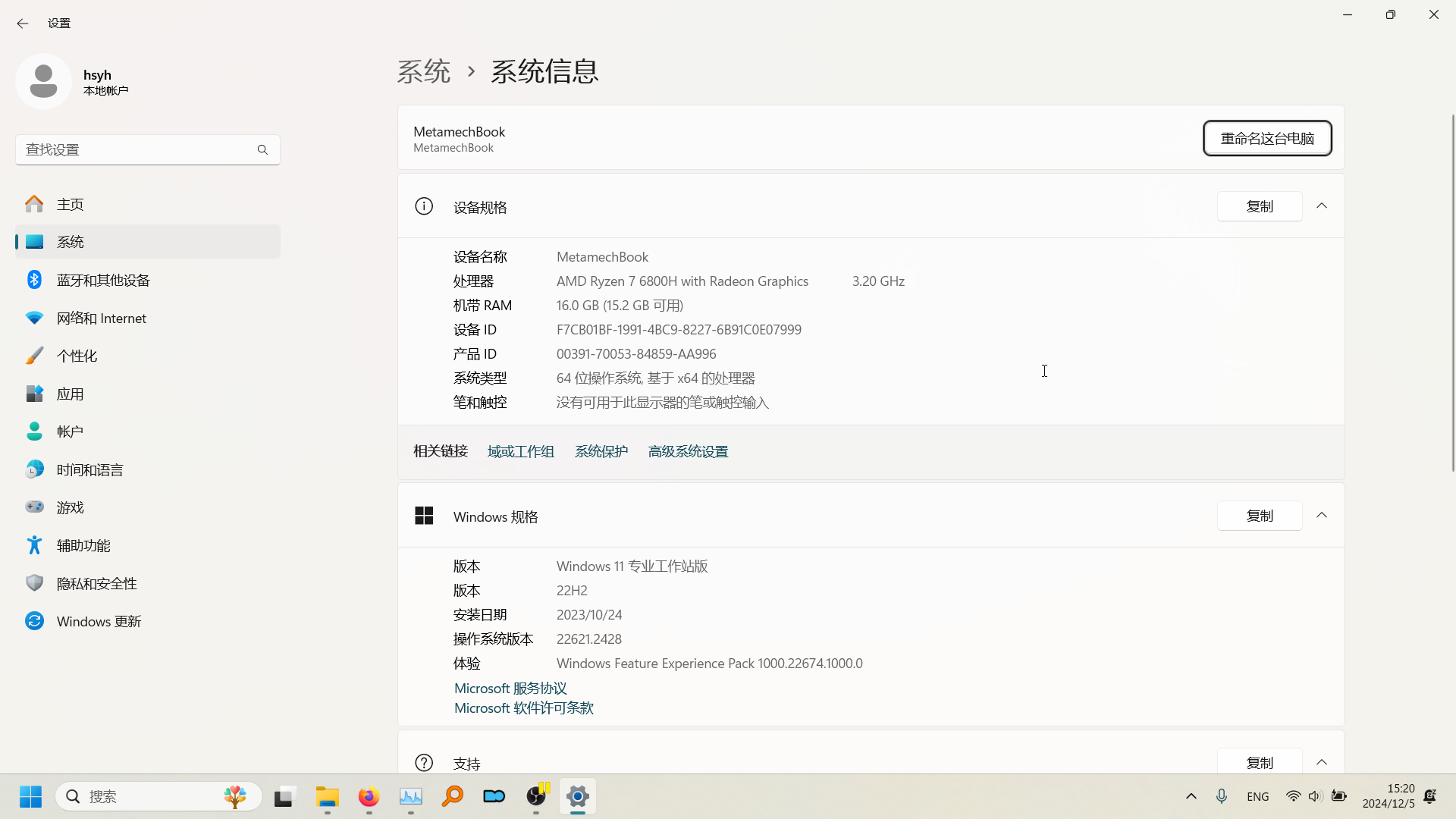
Task: Open 网络和 Internet settings
Action: 148,318
